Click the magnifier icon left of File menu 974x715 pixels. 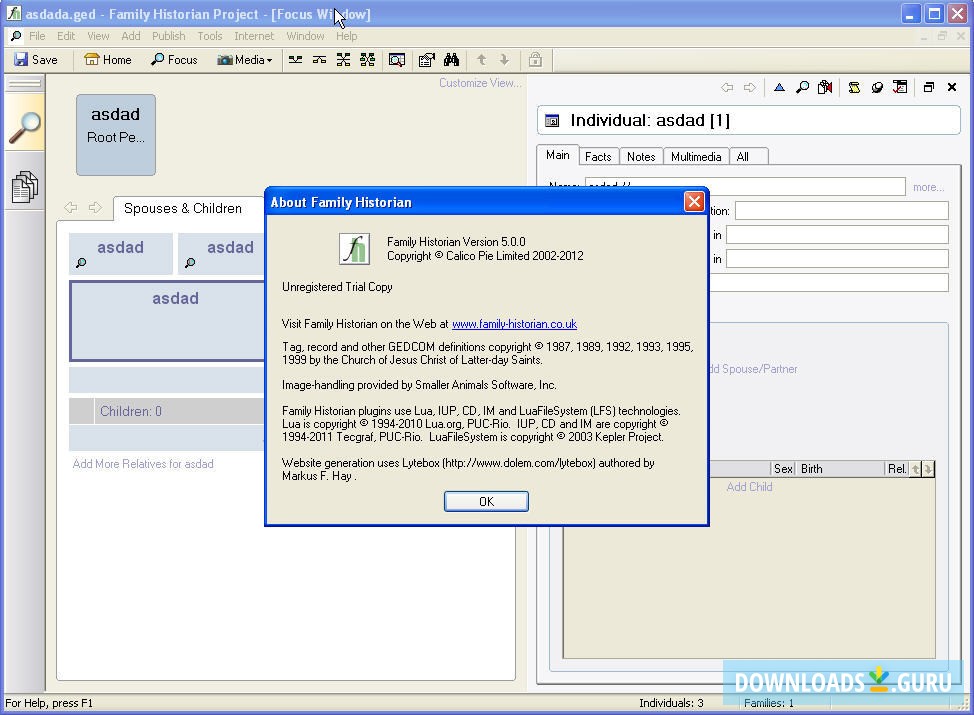coord(16,36)
